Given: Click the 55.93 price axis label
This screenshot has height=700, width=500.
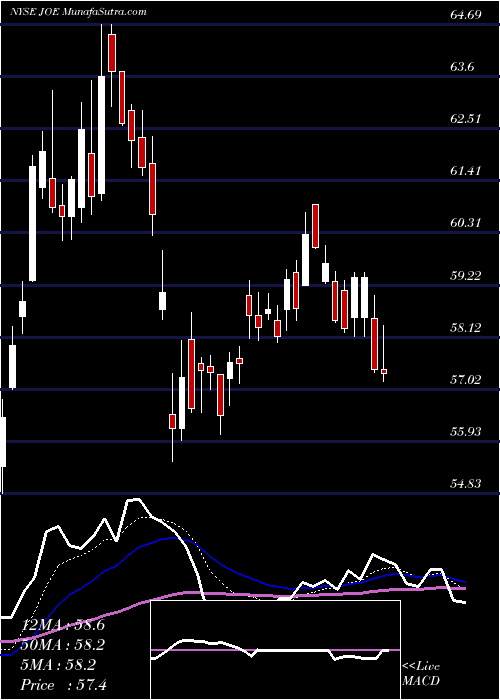Looking at the screenshot, I should (x=467, y=432).
